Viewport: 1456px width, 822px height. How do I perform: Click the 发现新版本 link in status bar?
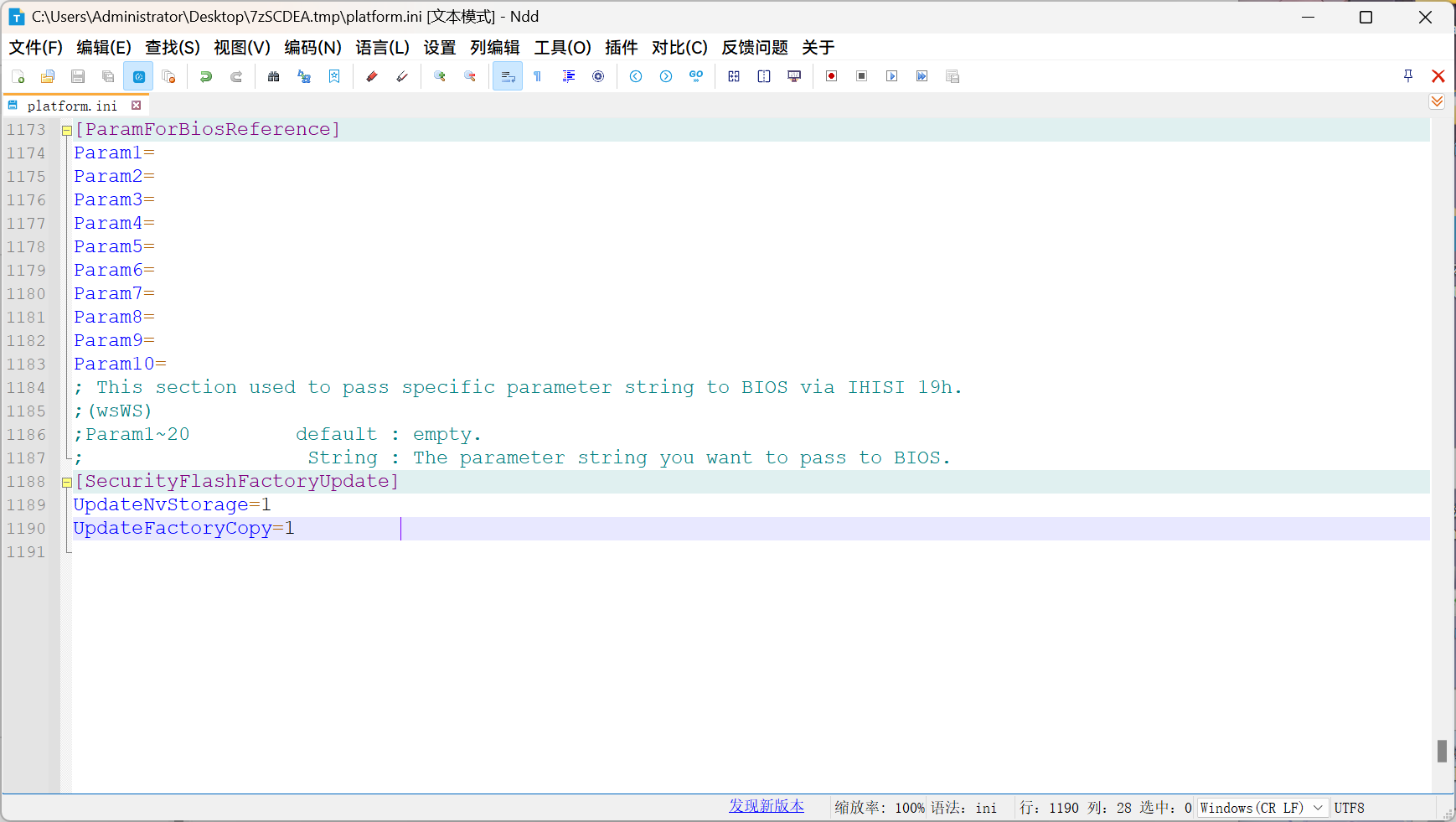(767, 806)
